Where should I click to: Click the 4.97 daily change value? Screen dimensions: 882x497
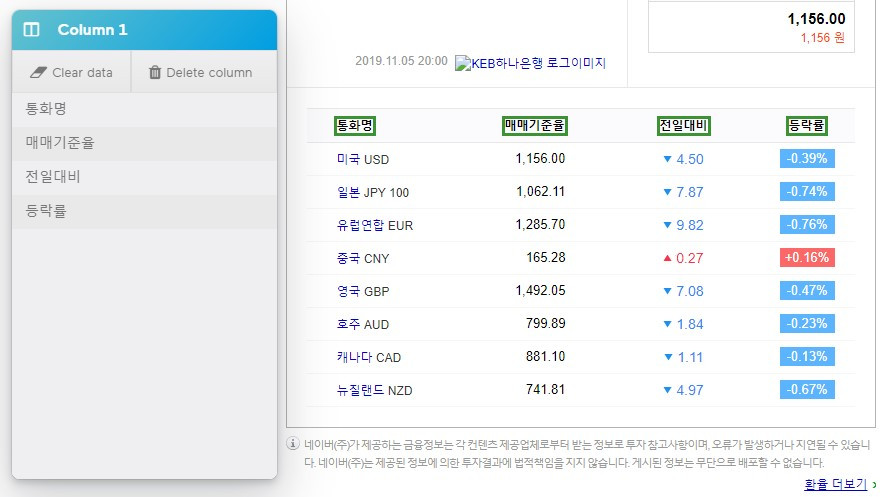coord(690,390)
